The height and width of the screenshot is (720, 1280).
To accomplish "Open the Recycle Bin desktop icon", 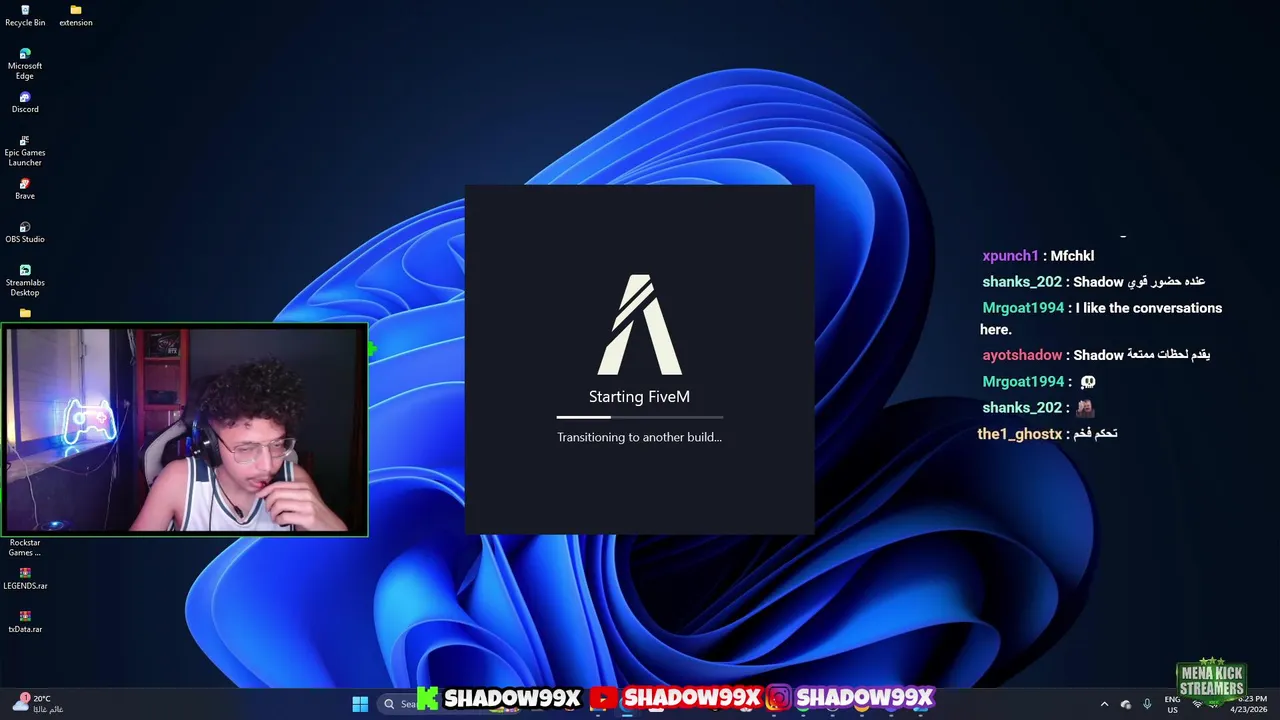I will click(x=25, y=15).
